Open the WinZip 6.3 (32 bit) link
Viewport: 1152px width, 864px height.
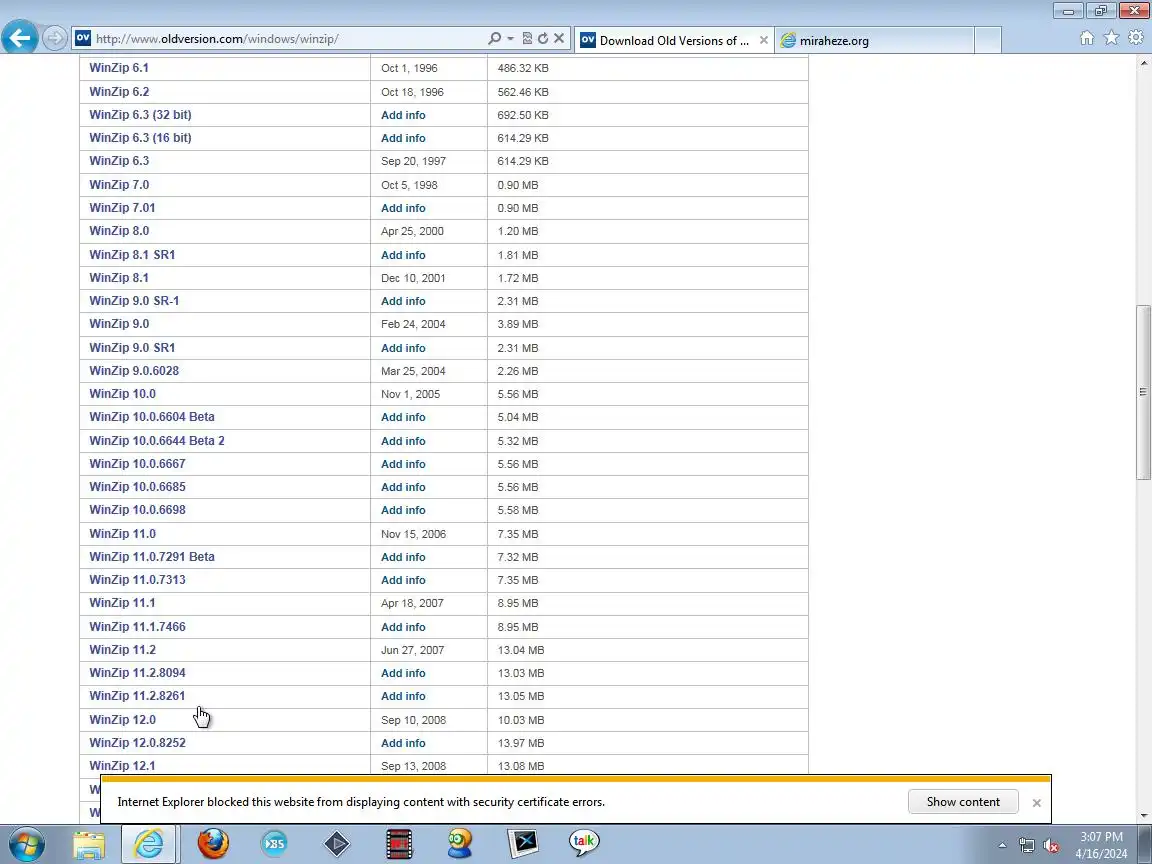pyautogui.click(x=140, y=115)
